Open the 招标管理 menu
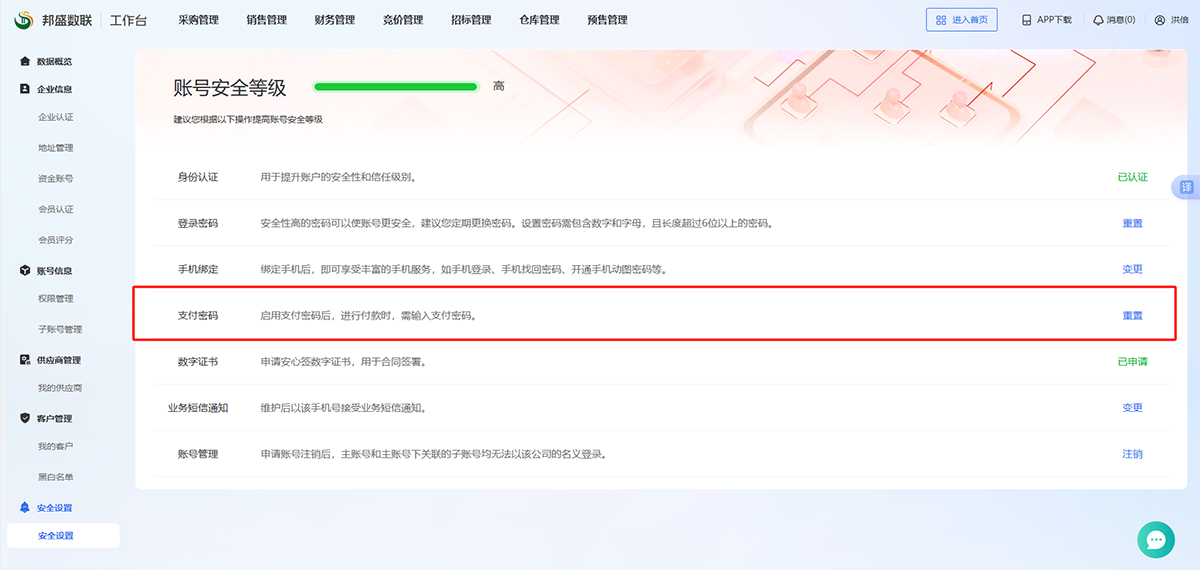The width and height of the screenshot is (1200, 570). (x=471, y=20)
